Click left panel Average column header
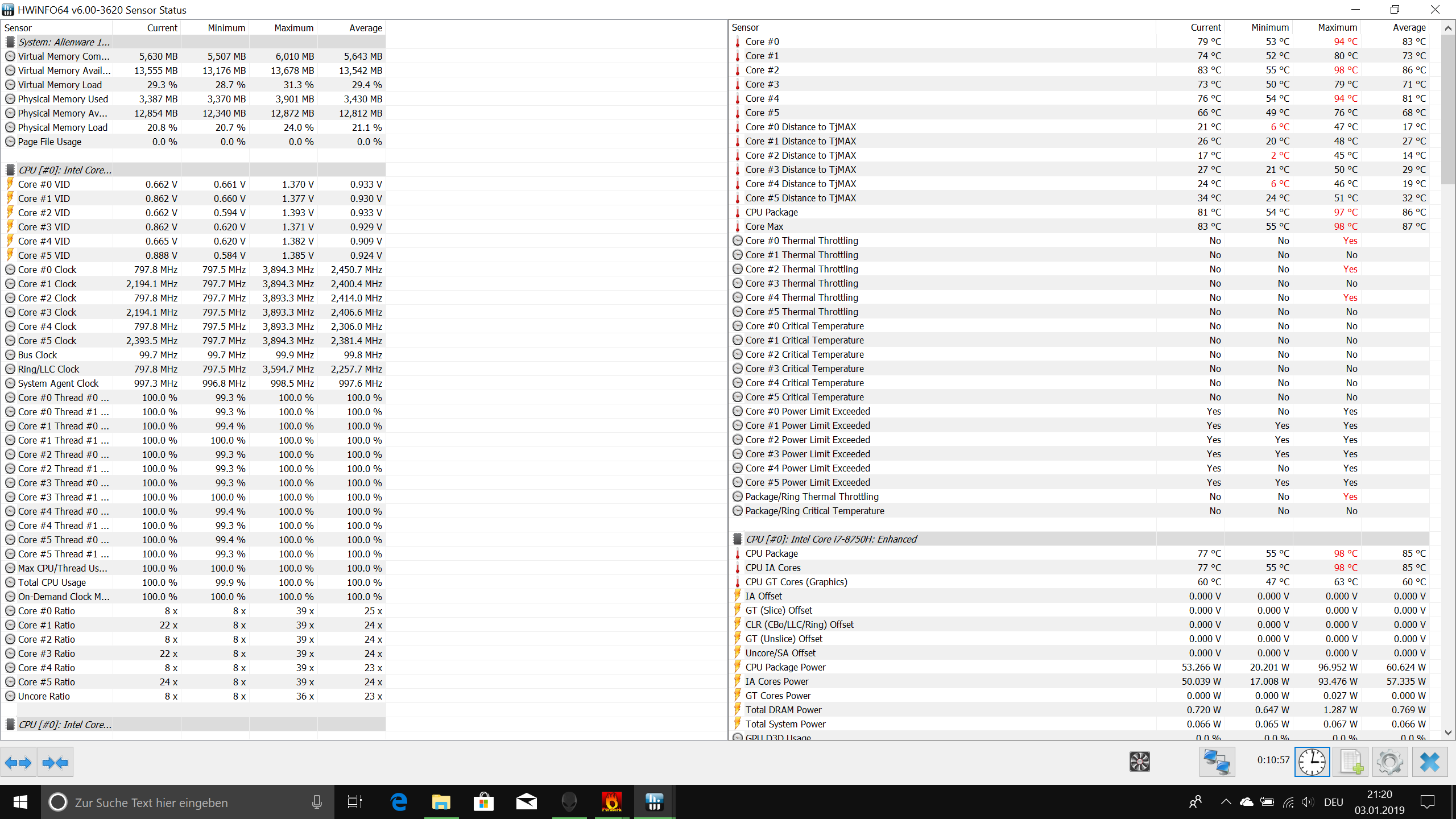The width and height of the screenshot is (1456, 819). [351, 28]
